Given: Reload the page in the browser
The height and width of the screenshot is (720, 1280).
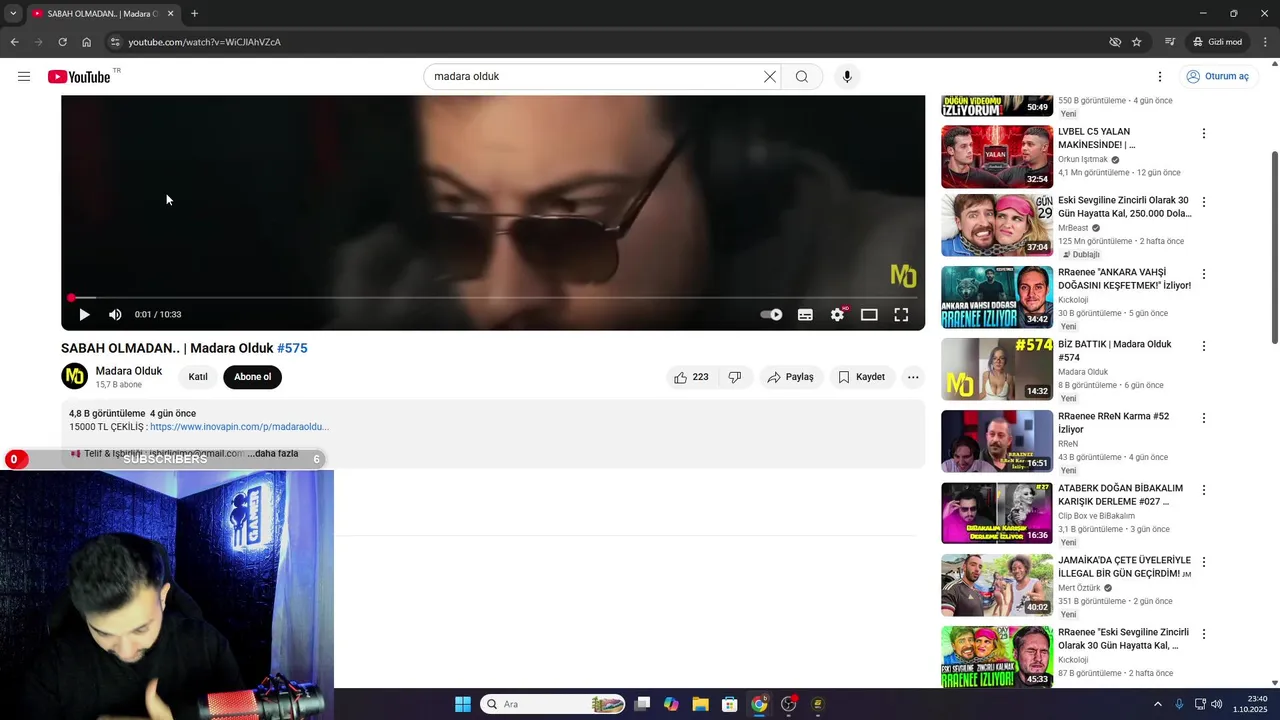Looking at the screenshot, I should click(x=62, y=42).
